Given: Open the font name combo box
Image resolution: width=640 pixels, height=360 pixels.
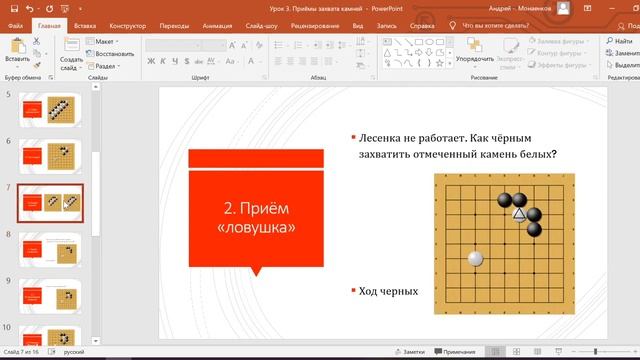Looking at the screenshot, I should (174, 45).
